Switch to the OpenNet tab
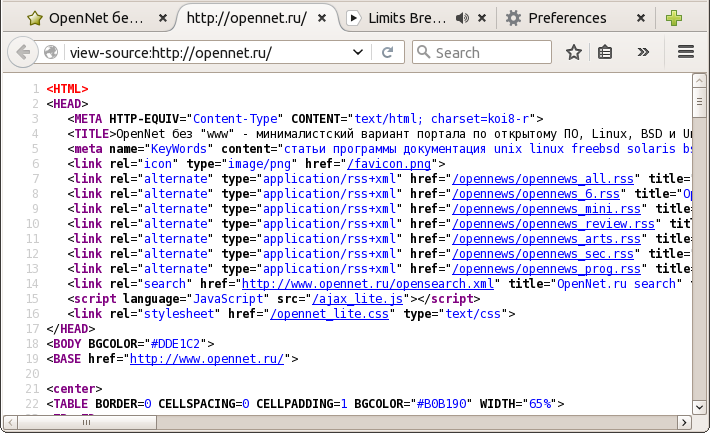 [88, 18]
